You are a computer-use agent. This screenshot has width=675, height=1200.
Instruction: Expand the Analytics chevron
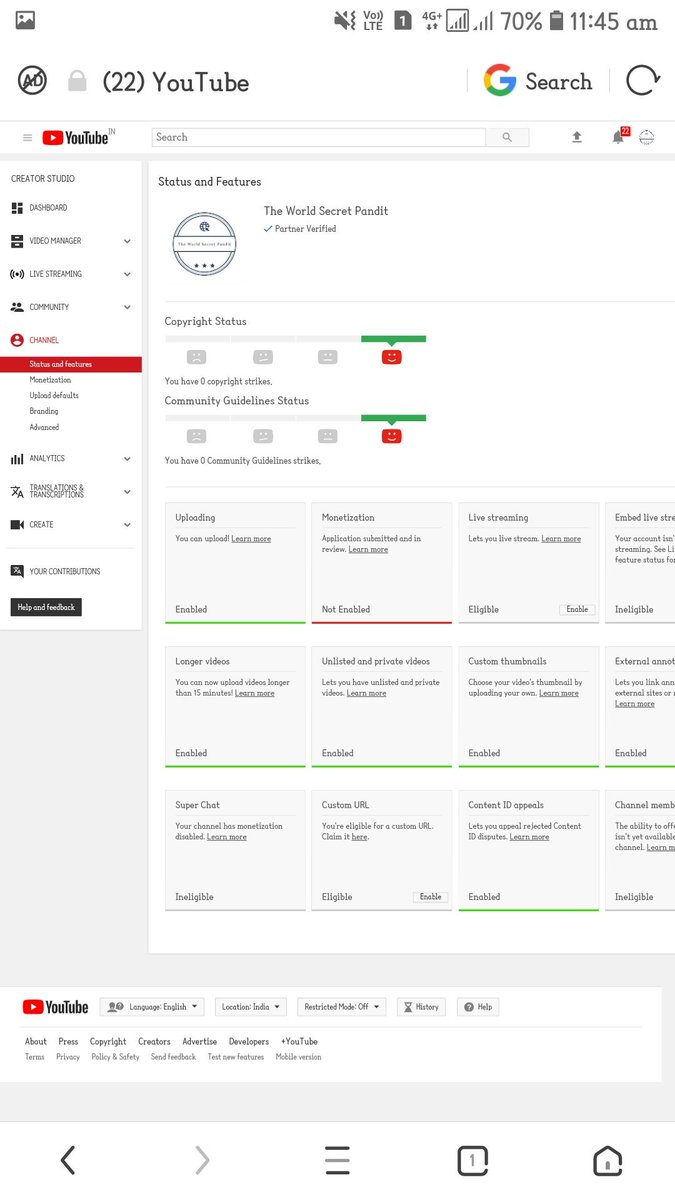tap(127, 459)
